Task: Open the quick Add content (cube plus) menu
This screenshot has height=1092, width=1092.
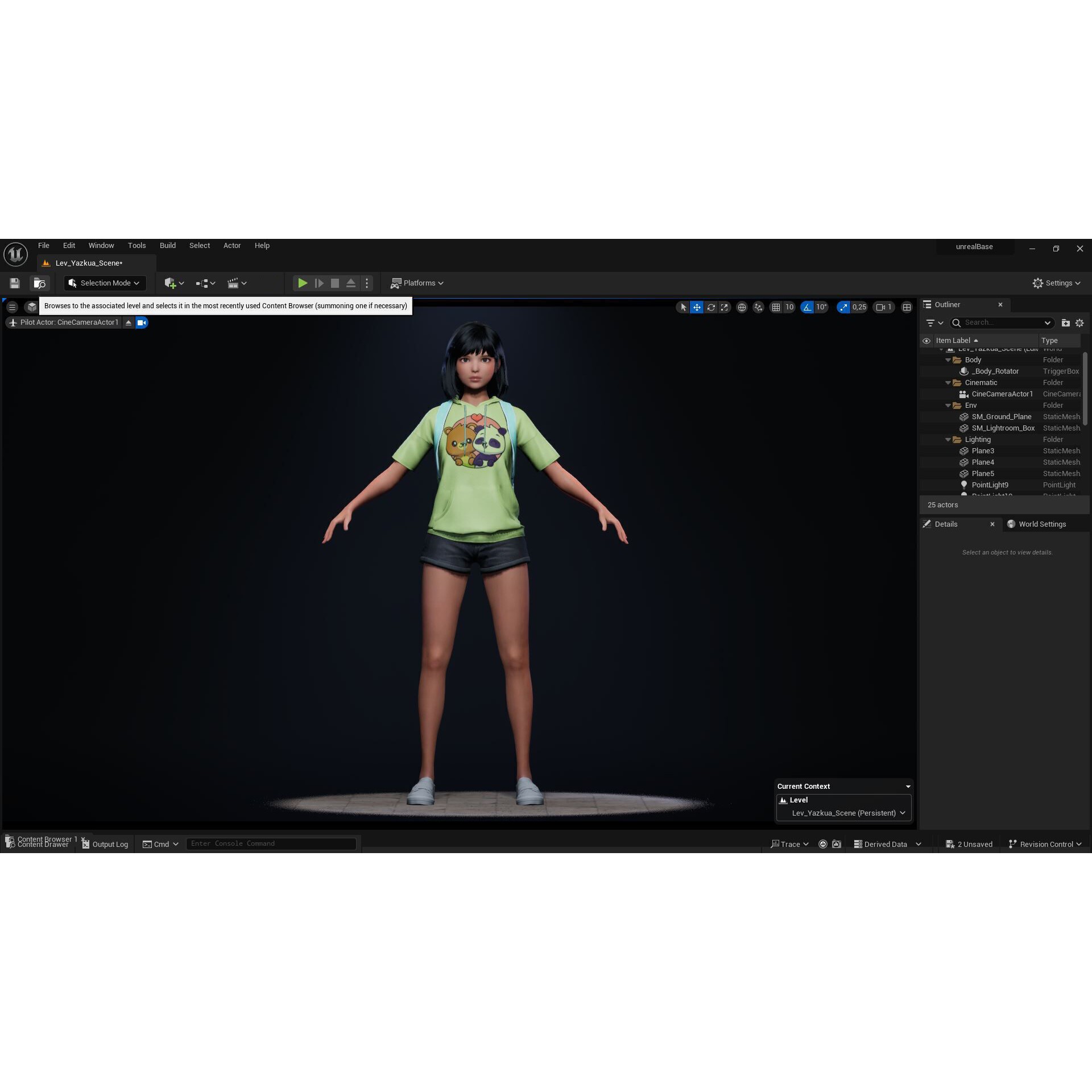Action: (x=174, y=283)
